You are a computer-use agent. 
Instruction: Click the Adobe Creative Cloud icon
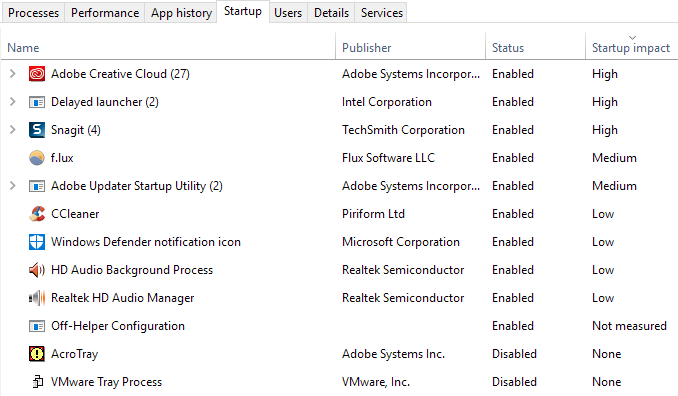(x=37, y=74)
